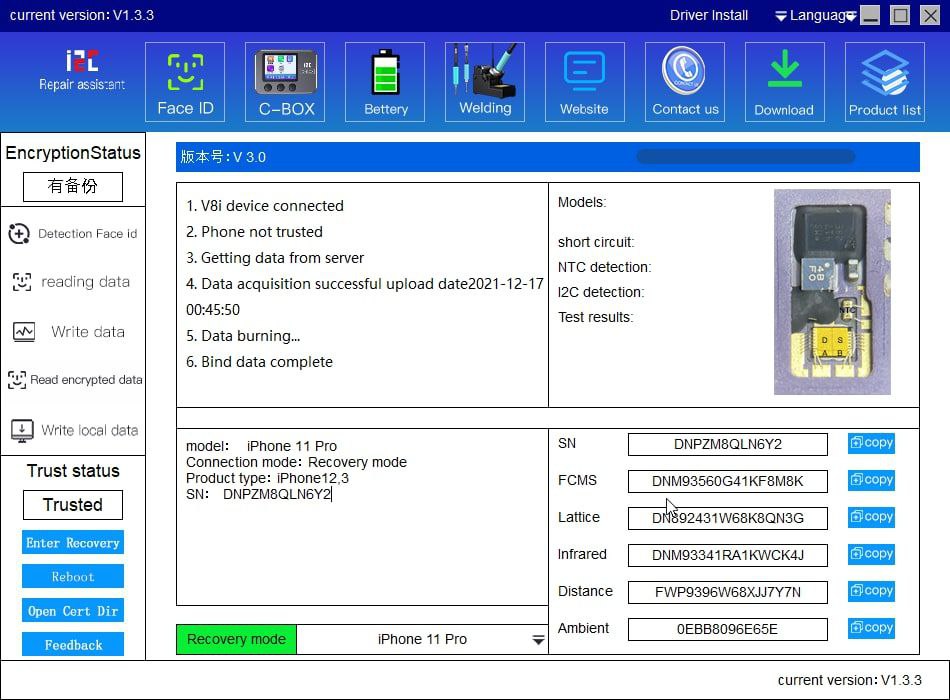Click the Lattice input field
This screenshot has height=700, width=950.
[728, 518]
